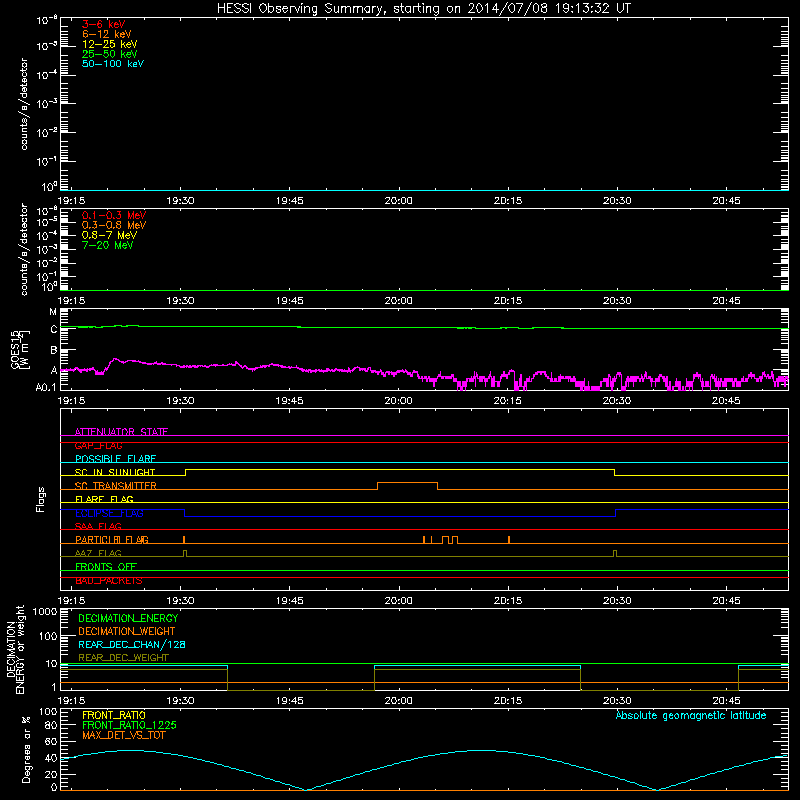Click the geomagnetic latitude peak near 20:10
This screenshot has height=800, width=800.
click(x=480, y=750)
